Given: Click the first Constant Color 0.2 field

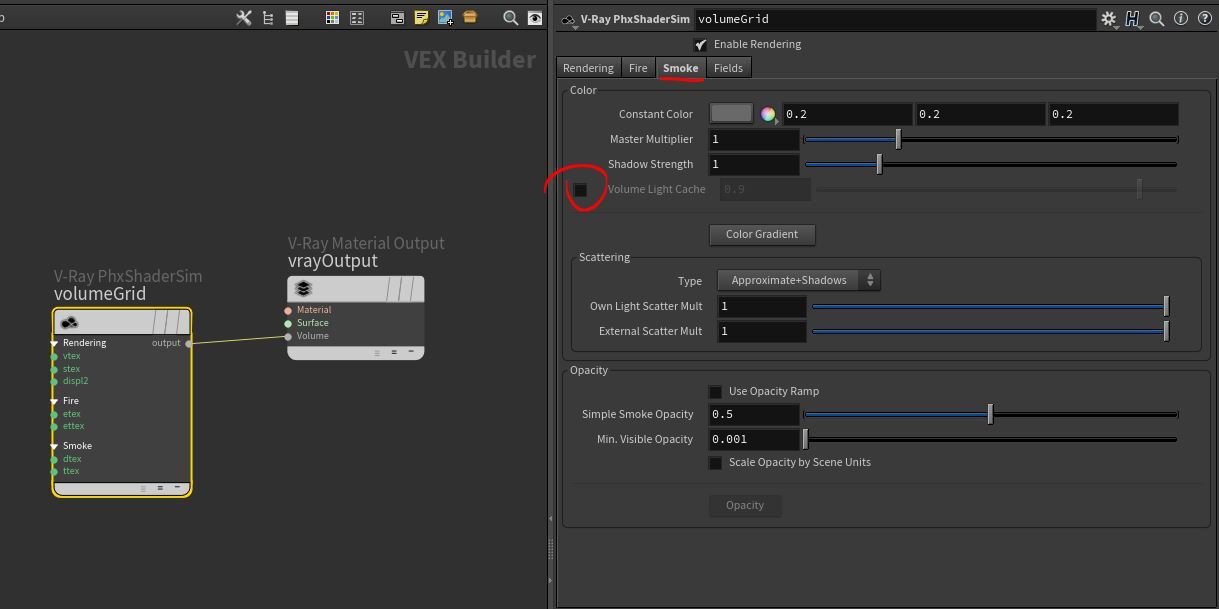Looking at the screenshot, I should [847, 115].
